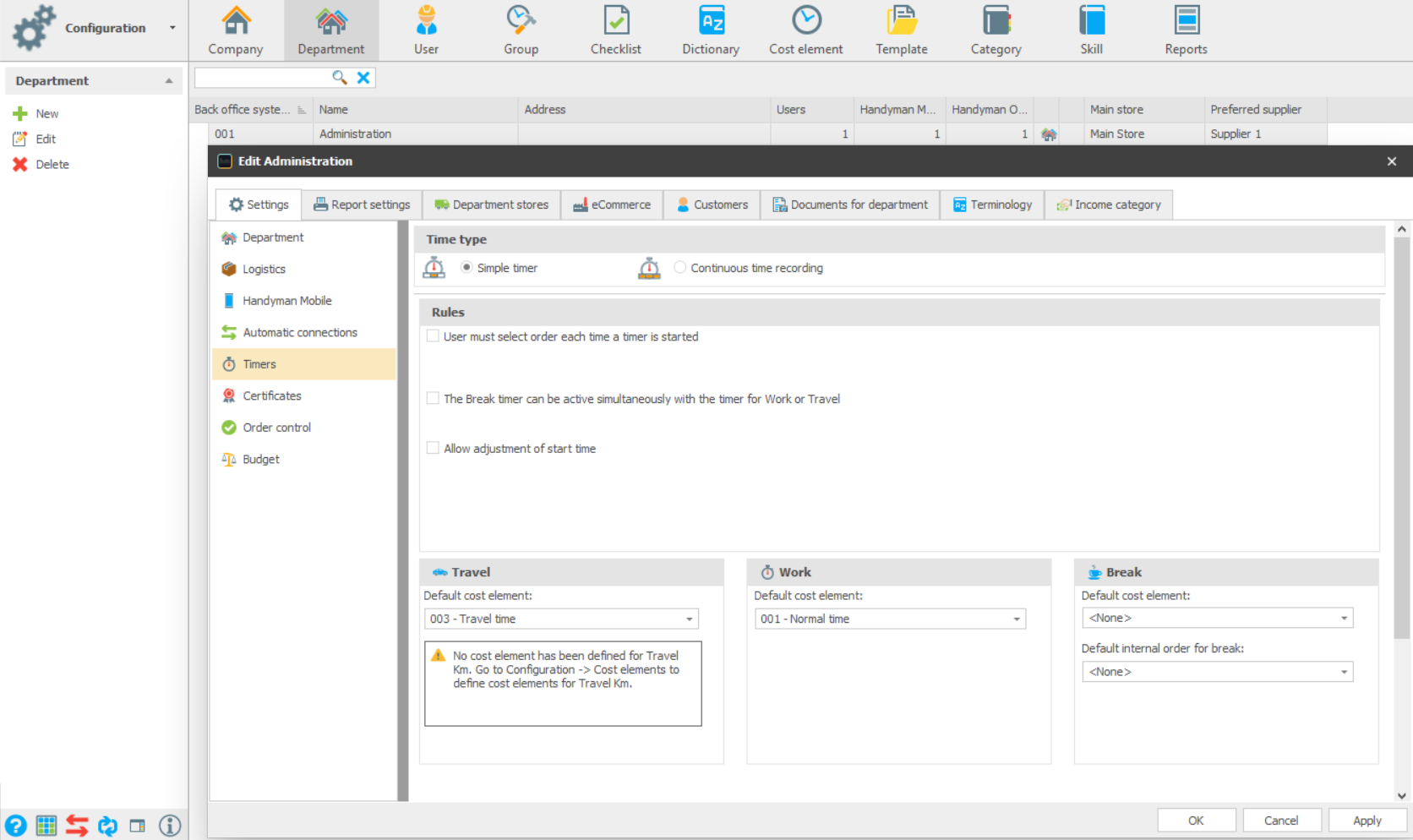Switch to the Income category tab
Viewport: 1413px width, 840px height.
(x=1109, y=205)
